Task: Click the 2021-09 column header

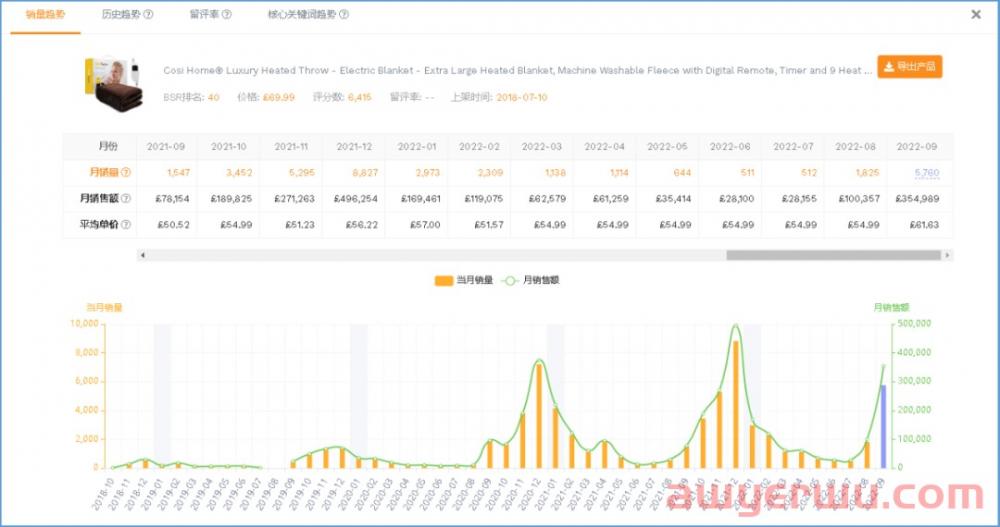Action: click(x=166, y=146)
